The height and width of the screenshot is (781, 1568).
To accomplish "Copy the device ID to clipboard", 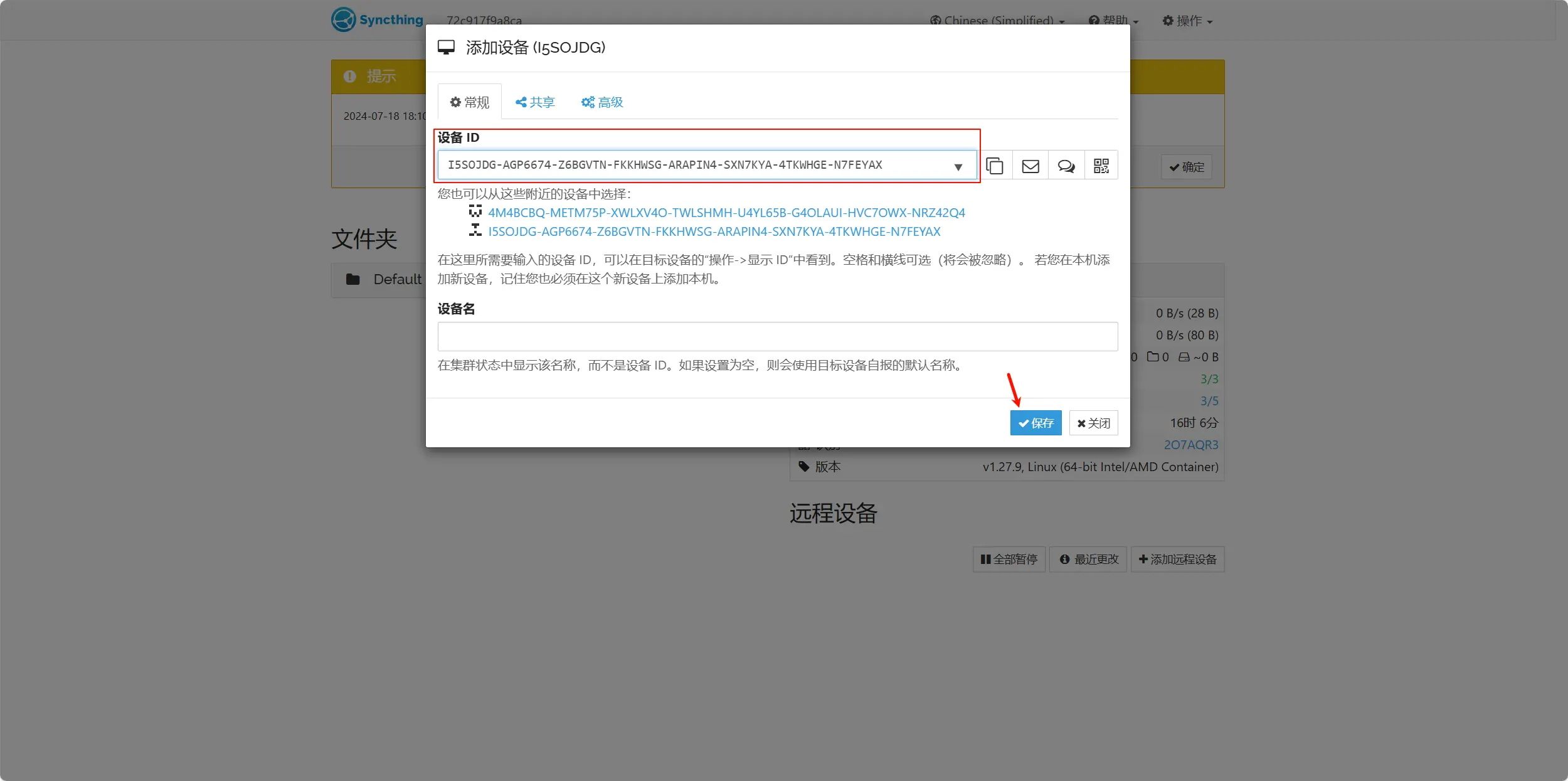I will 995,165.
